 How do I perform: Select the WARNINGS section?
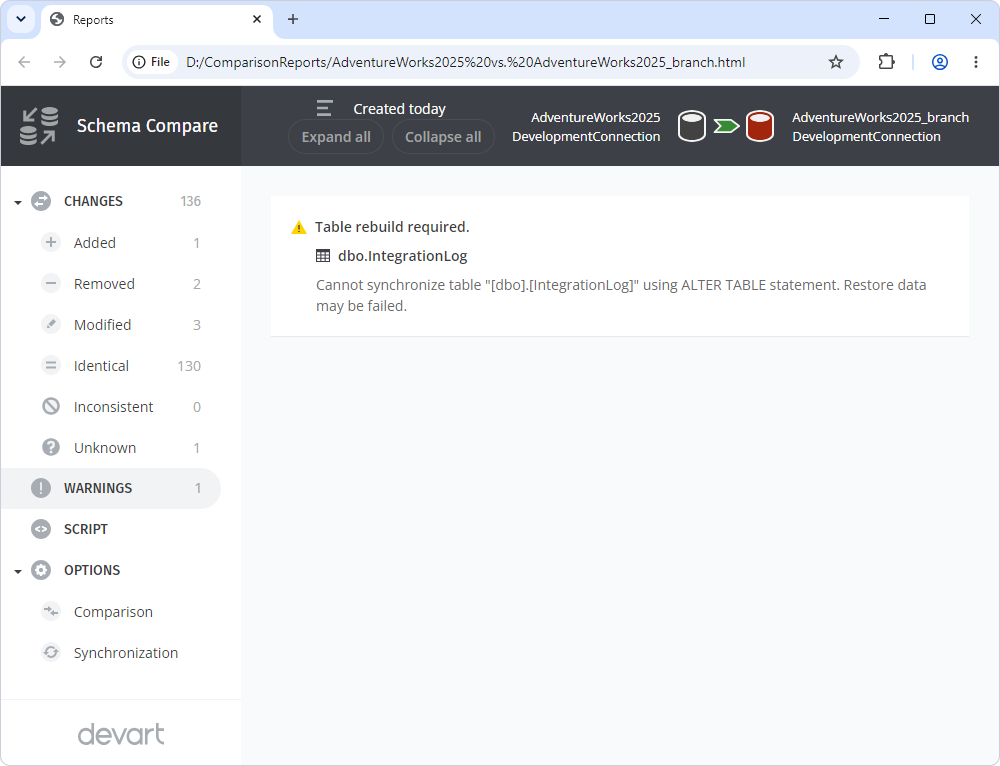click(x=110, y=488)
